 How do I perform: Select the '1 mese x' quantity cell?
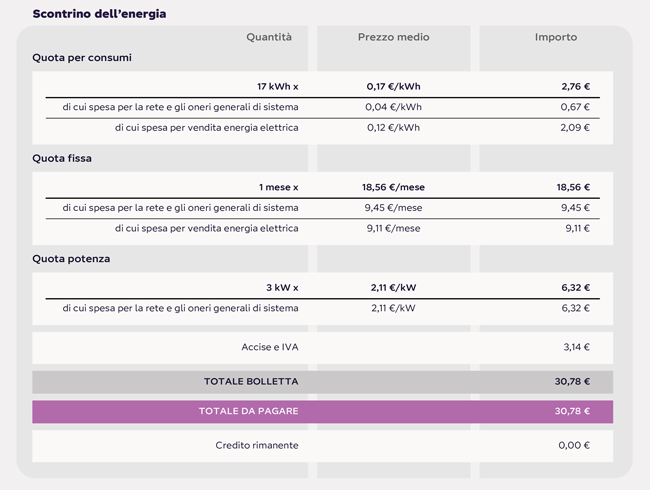[279, 187]
